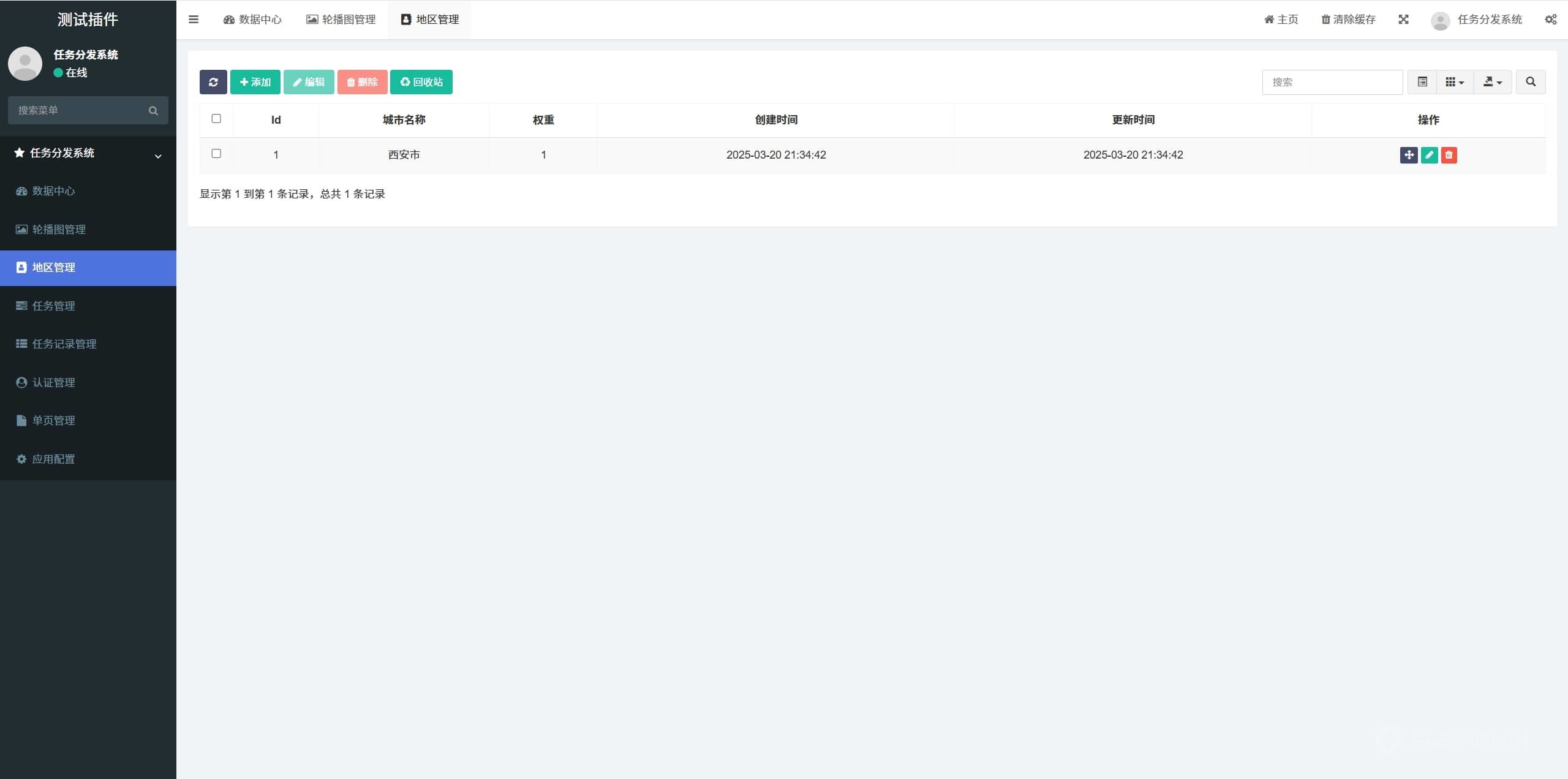Toggle table card view icon

(x=1422, y=82)
